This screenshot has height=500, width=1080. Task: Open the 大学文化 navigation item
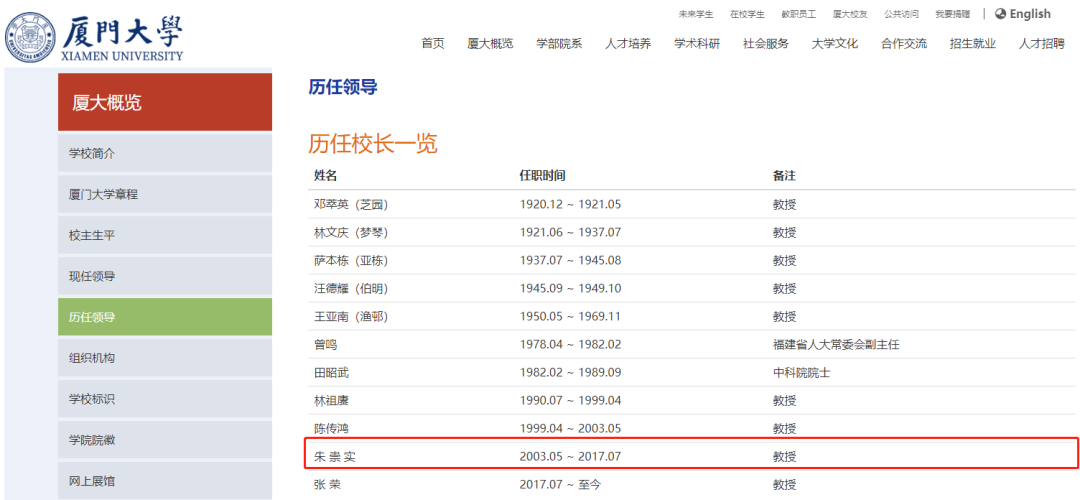coord(835,44)
